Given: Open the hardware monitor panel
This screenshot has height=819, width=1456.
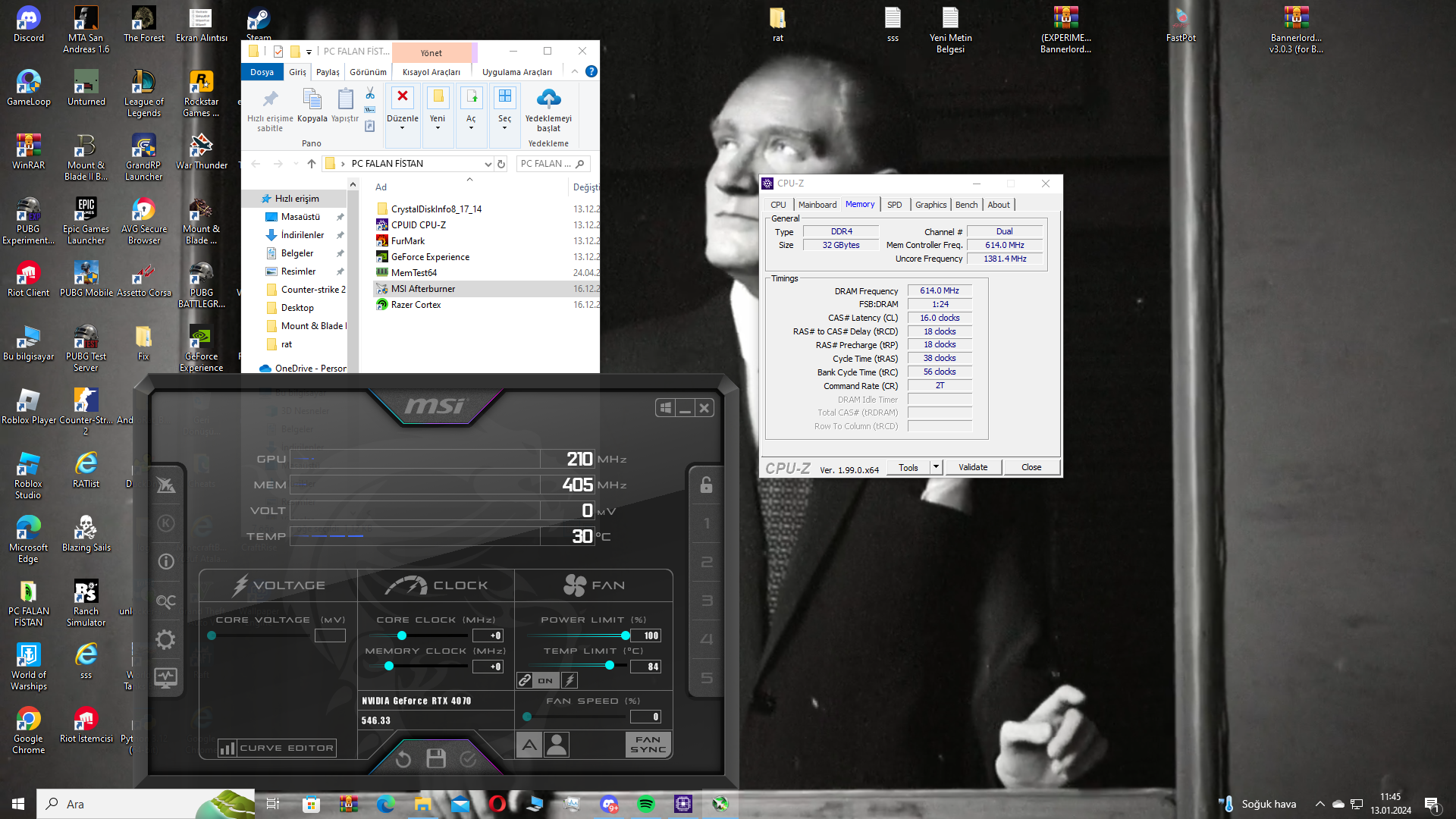Looking at the screenshot, I should click(165, 677).
